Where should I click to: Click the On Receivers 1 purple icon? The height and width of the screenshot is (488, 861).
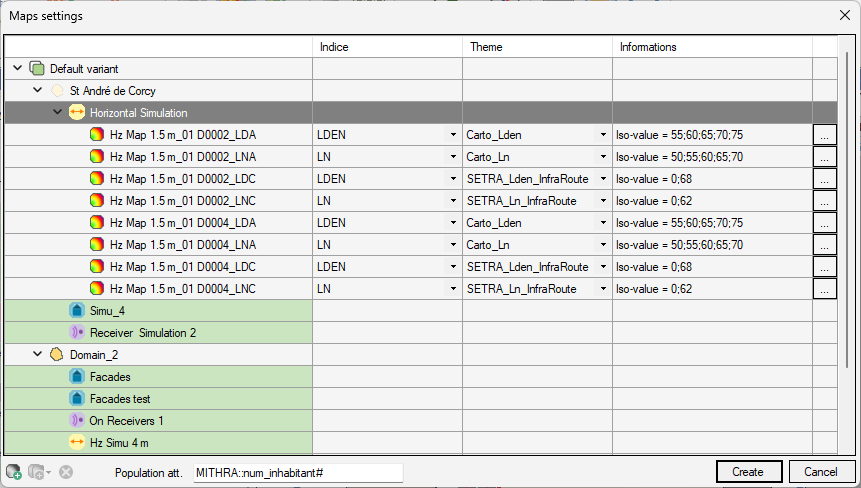(77, 420)
